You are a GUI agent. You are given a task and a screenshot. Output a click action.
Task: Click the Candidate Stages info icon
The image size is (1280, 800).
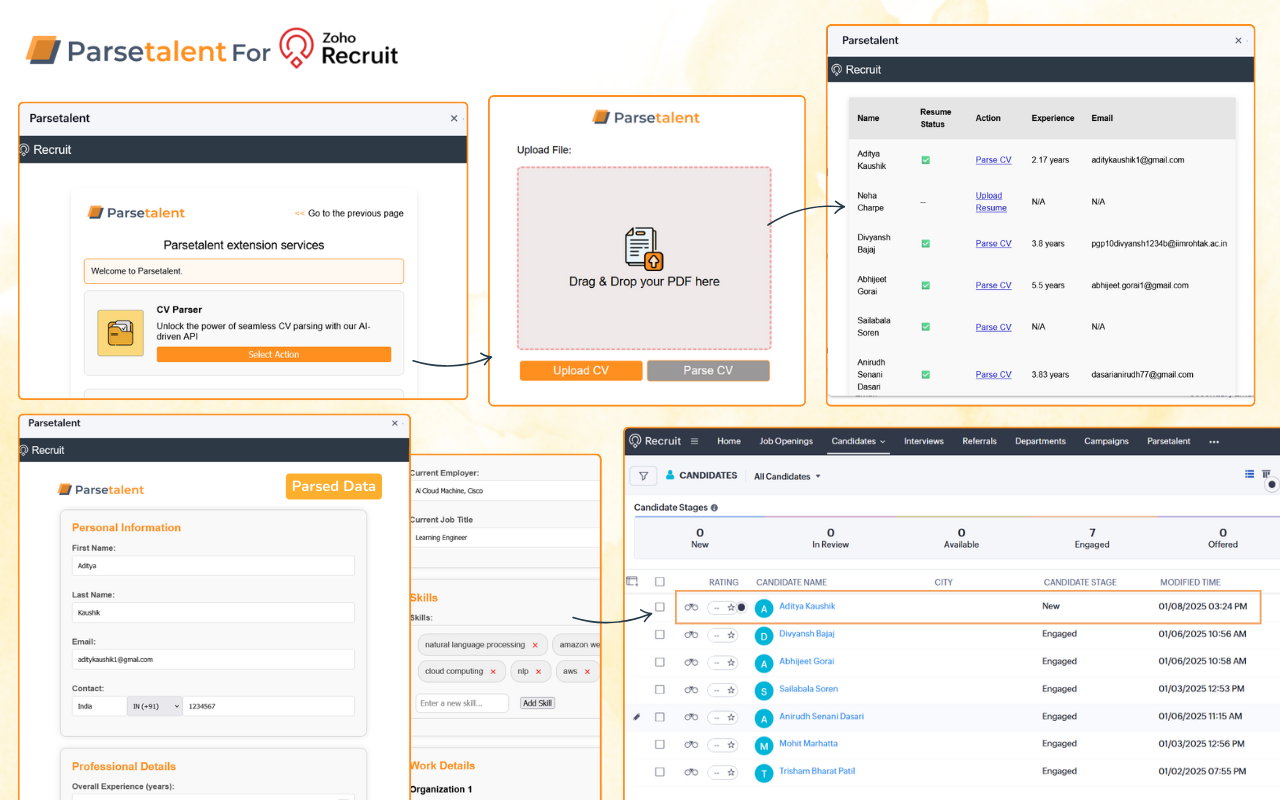coord(714,507)
